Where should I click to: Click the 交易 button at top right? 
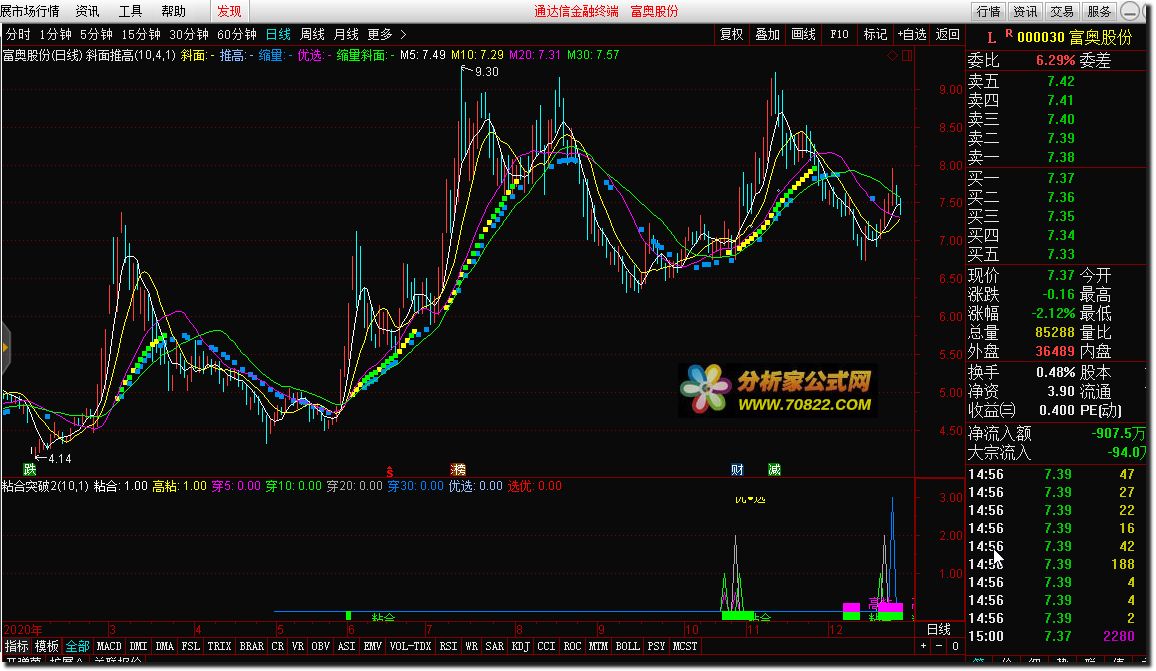coord(1062,11)
